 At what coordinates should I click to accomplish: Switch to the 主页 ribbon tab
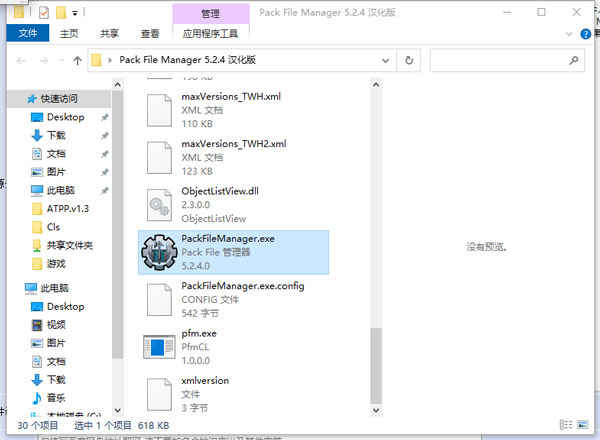click(69, 34)
